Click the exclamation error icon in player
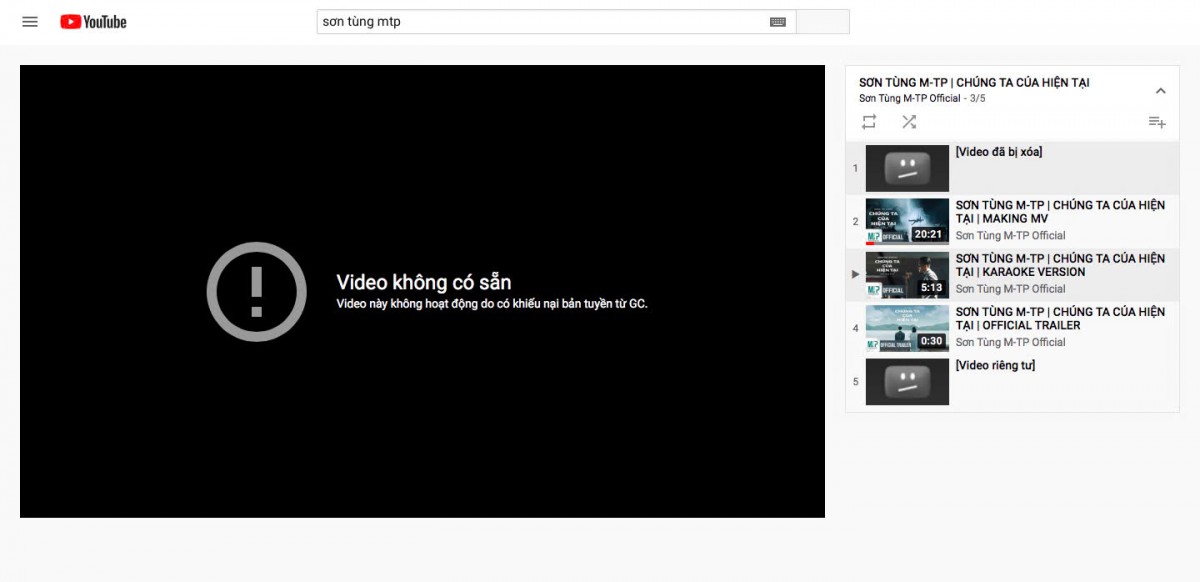1200x582 pixels. point(257,291)
